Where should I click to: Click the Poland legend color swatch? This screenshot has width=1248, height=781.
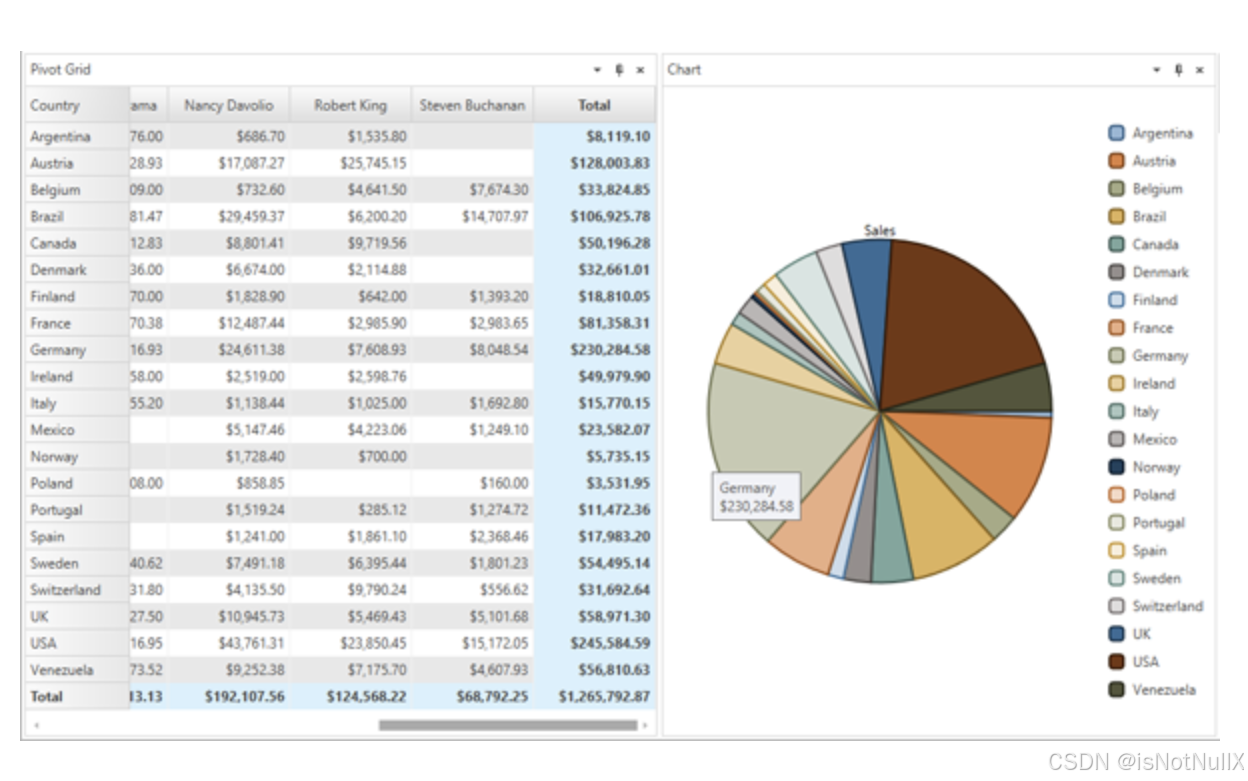point(1117,495)
